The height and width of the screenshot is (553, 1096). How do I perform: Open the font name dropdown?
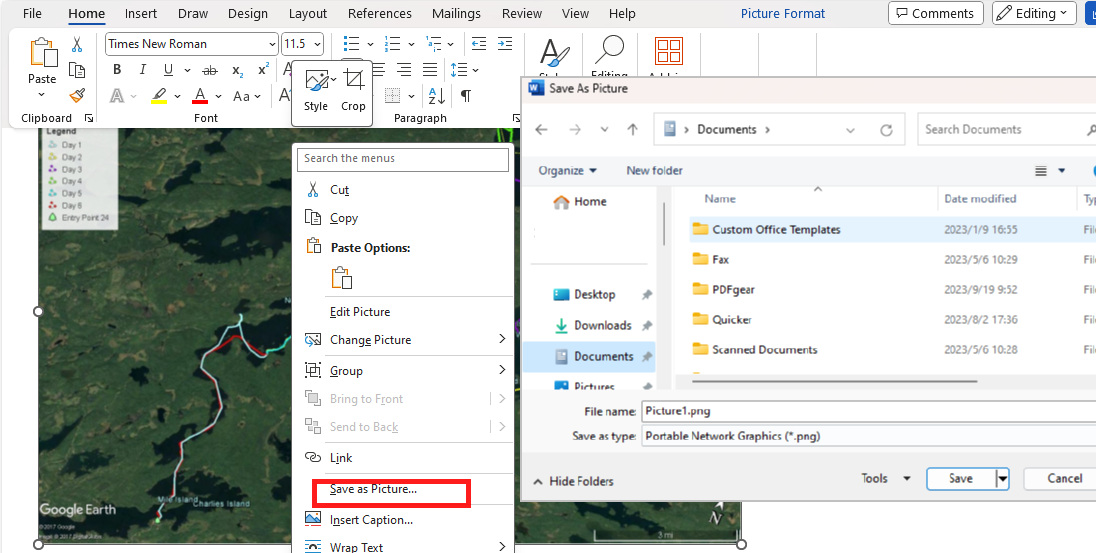[x=272, y=45]
